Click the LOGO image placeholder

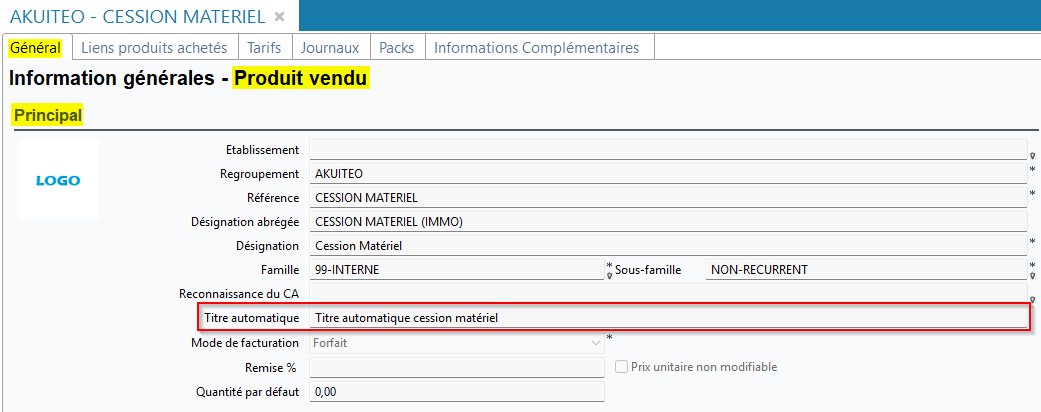click(x=58, y=179)
